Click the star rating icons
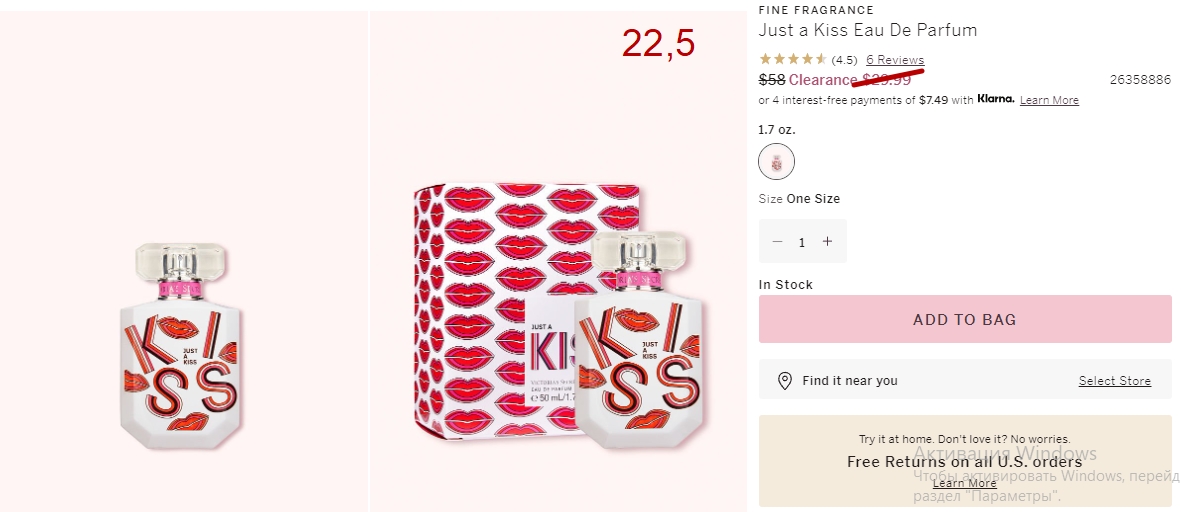1181x512 pixels. click(792, 59)
